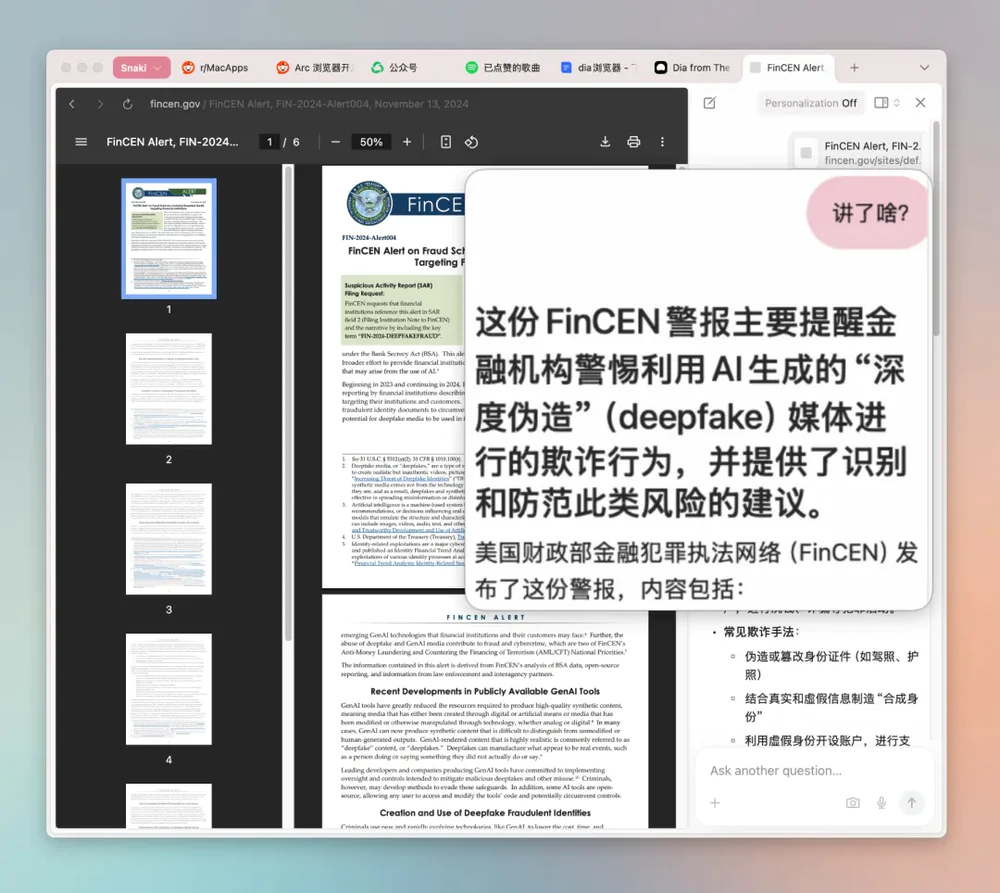The width and height of the screenshot is (1000, 893).
Task: Rotate the PDF page
Action: pyautogui.click(x=470, y=142)
